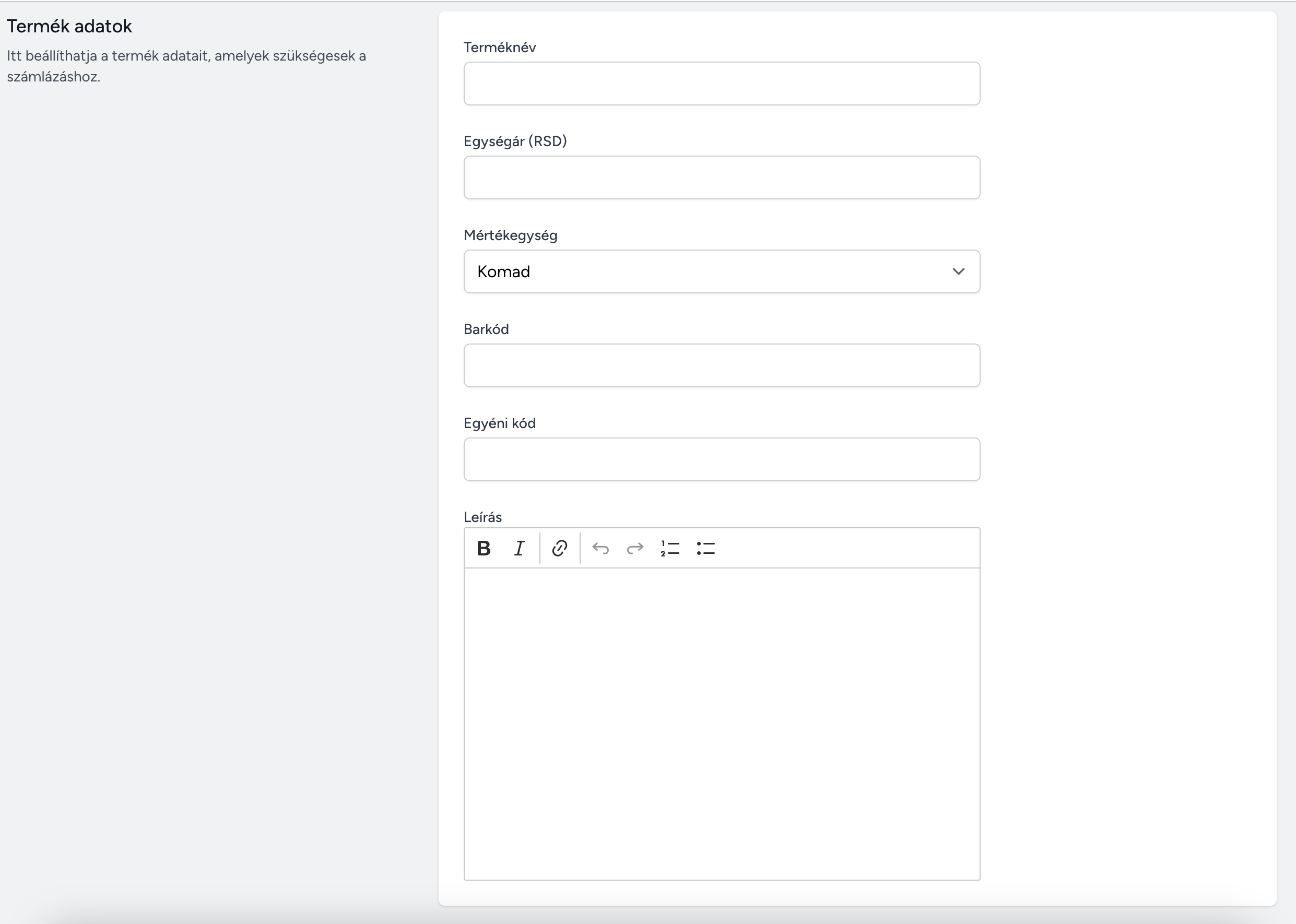Insert a link in the description editor
Image resolution: width=1296 pixels, height=924 pixels.
click(x=560, y=548)
